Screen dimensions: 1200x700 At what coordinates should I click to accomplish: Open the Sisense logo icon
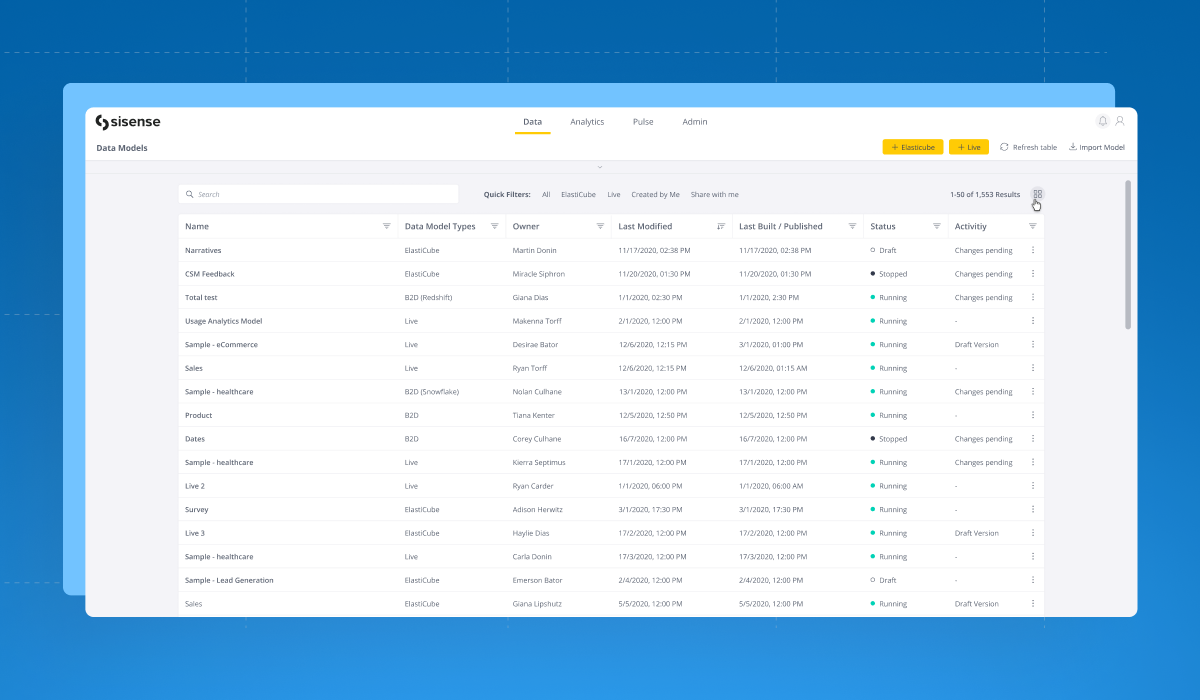pos(101,121)
